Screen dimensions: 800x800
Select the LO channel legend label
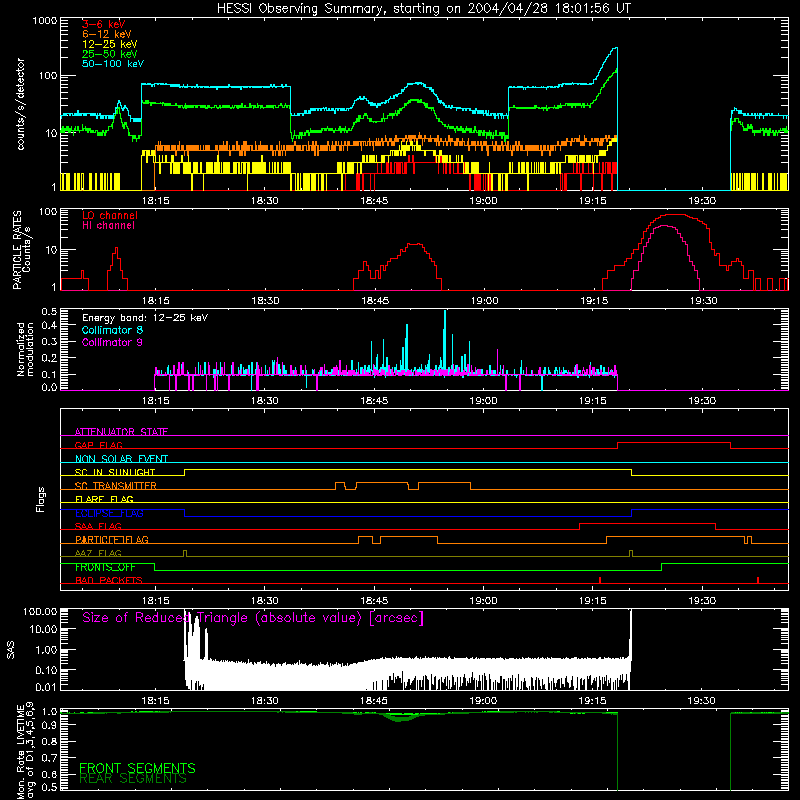(x=110, y=215)
